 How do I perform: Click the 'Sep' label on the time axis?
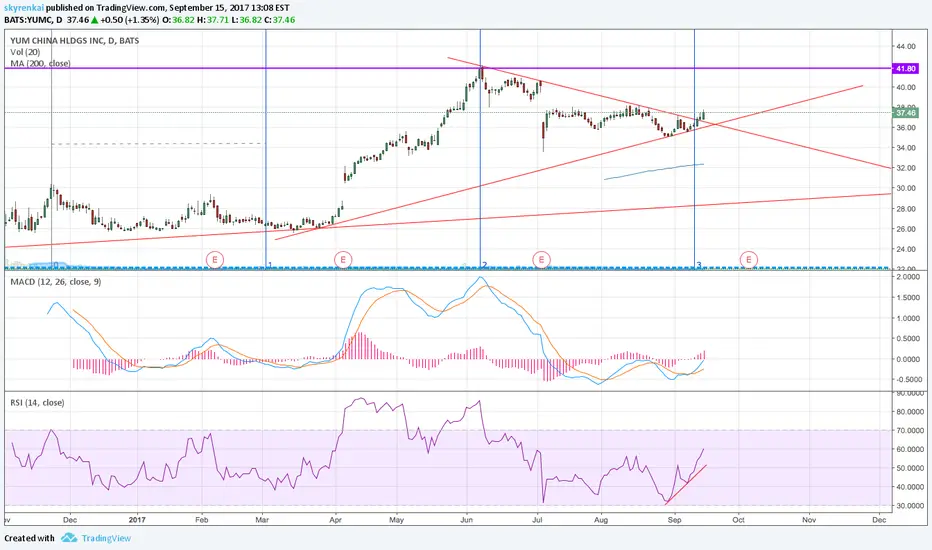(x=674, y=520)
